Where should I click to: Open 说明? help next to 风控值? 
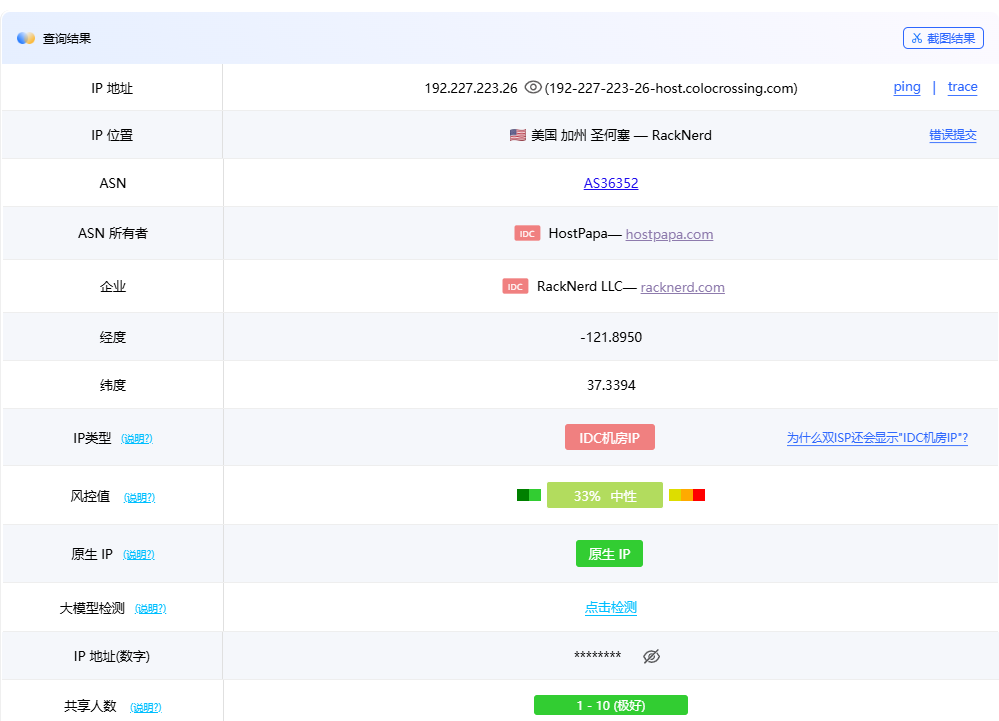coord(140,497)
